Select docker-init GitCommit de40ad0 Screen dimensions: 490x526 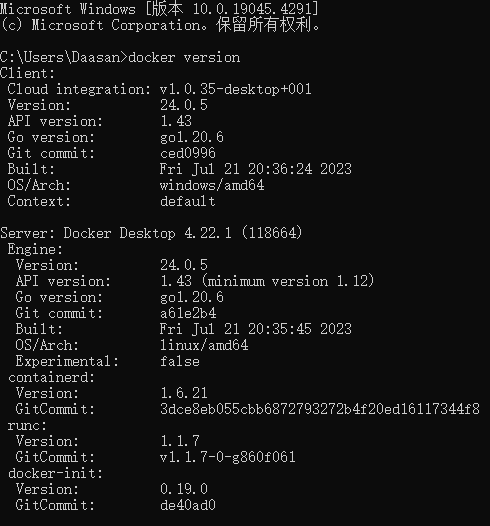pos(188,505)
